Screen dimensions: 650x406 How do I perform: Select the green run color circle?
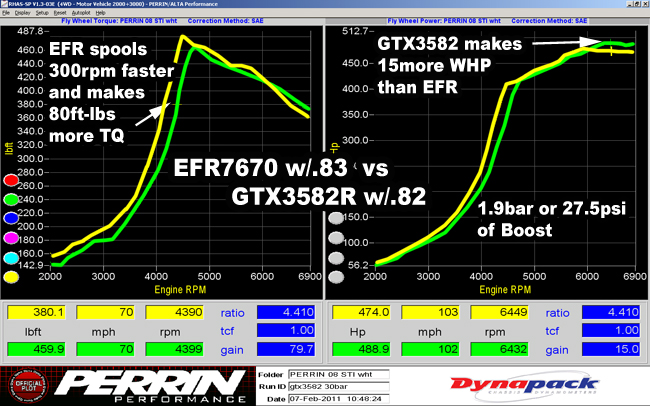click(x=11, y=199)
